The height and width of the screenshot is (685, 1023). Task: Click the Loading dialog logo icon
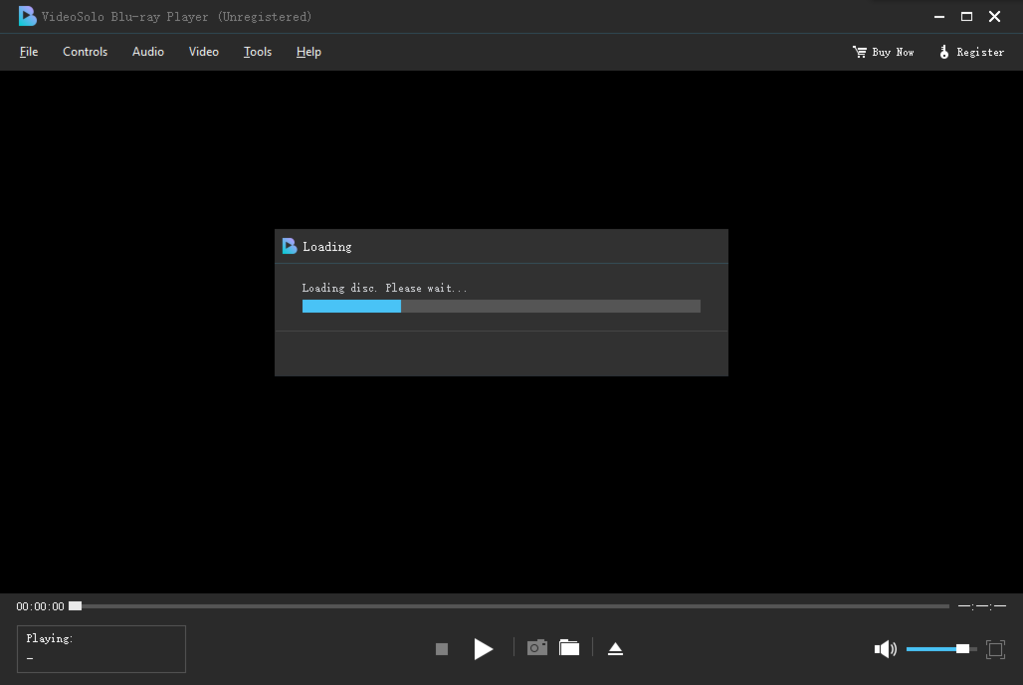[x=289, y=246]
